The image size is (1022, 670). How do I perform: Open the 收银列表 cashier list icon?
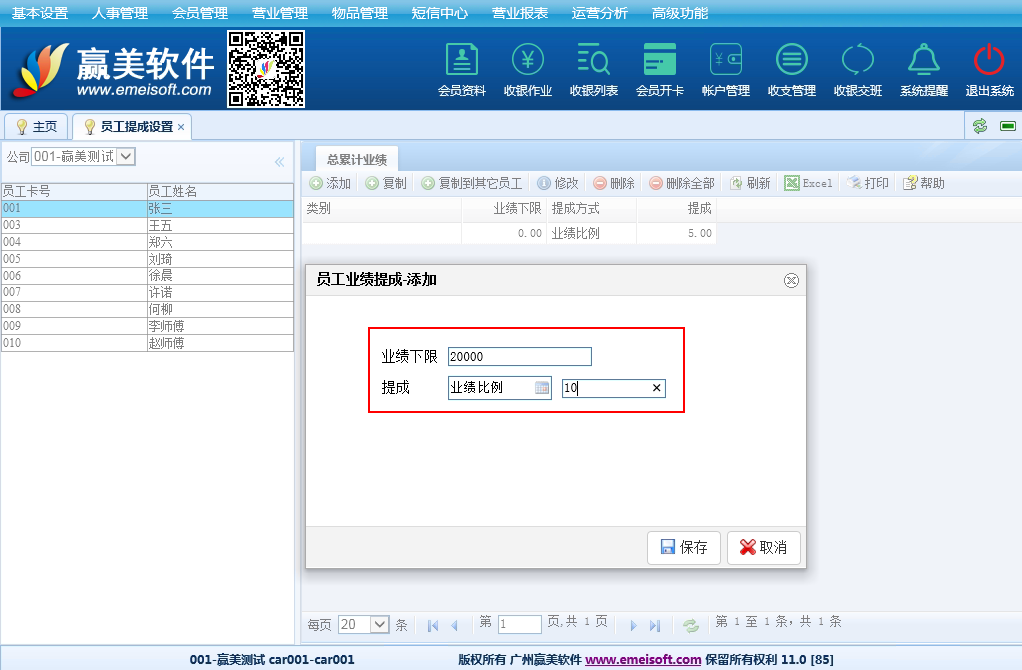[x=593, y=62]
